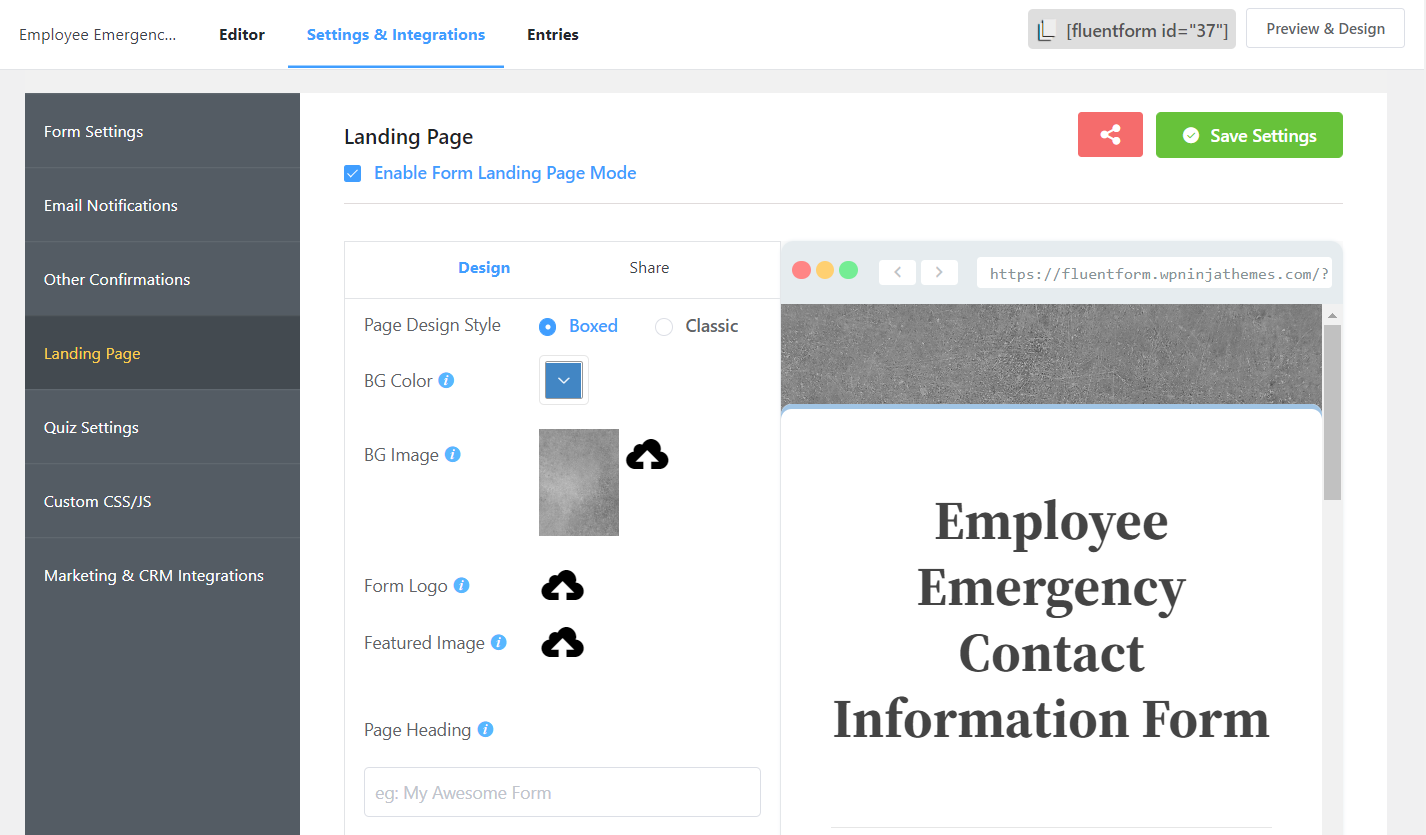Click the BG Color info tooltip icon
This screenshot has width=1426, height=835.
446,380
